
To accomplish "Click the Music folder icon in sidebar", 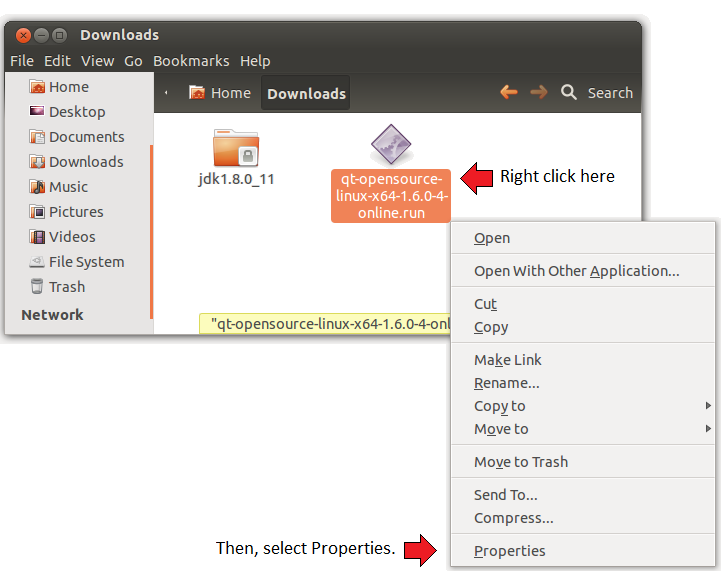I will (x=37, y=186).
